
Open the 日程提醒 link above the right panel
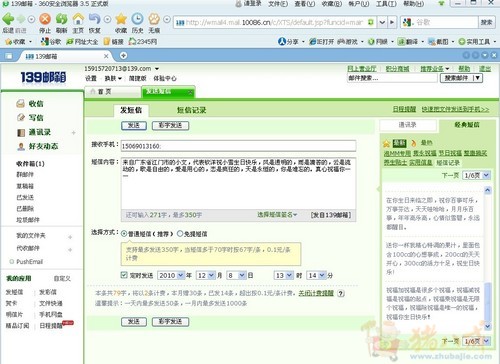tap(404, 109)
